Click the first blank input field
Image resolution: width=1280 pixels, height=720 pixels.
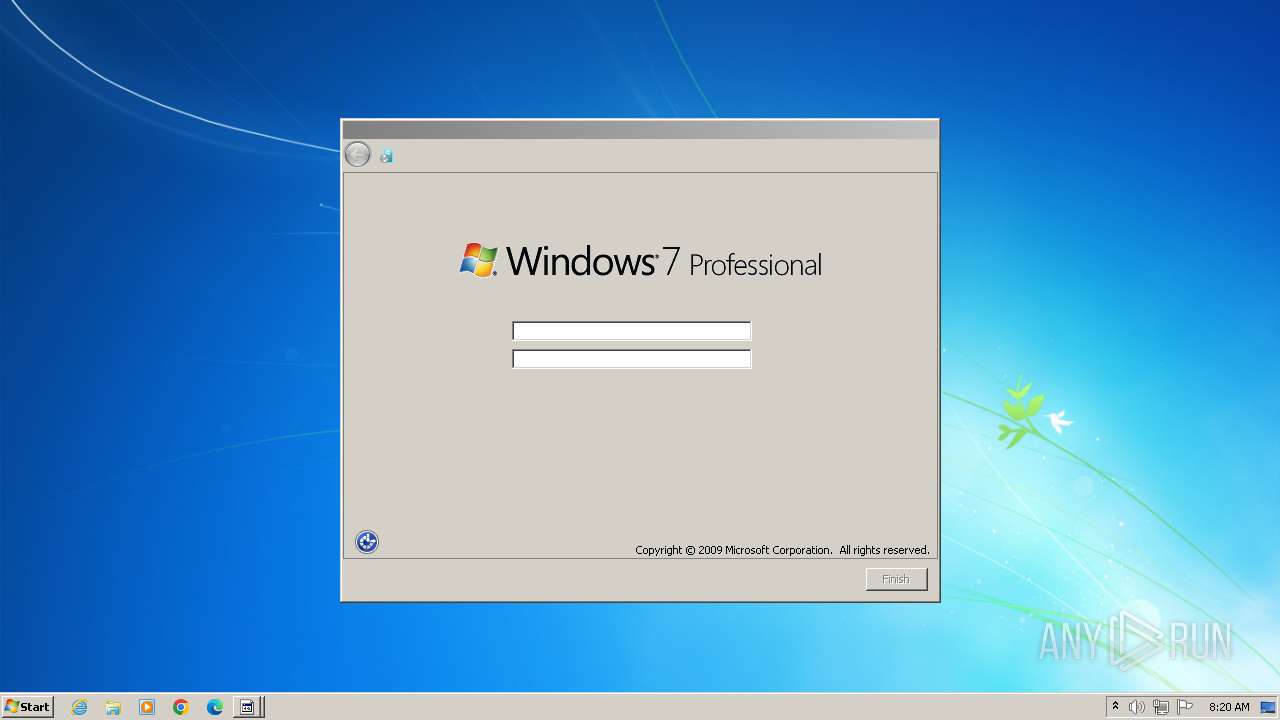click(631, 331)
